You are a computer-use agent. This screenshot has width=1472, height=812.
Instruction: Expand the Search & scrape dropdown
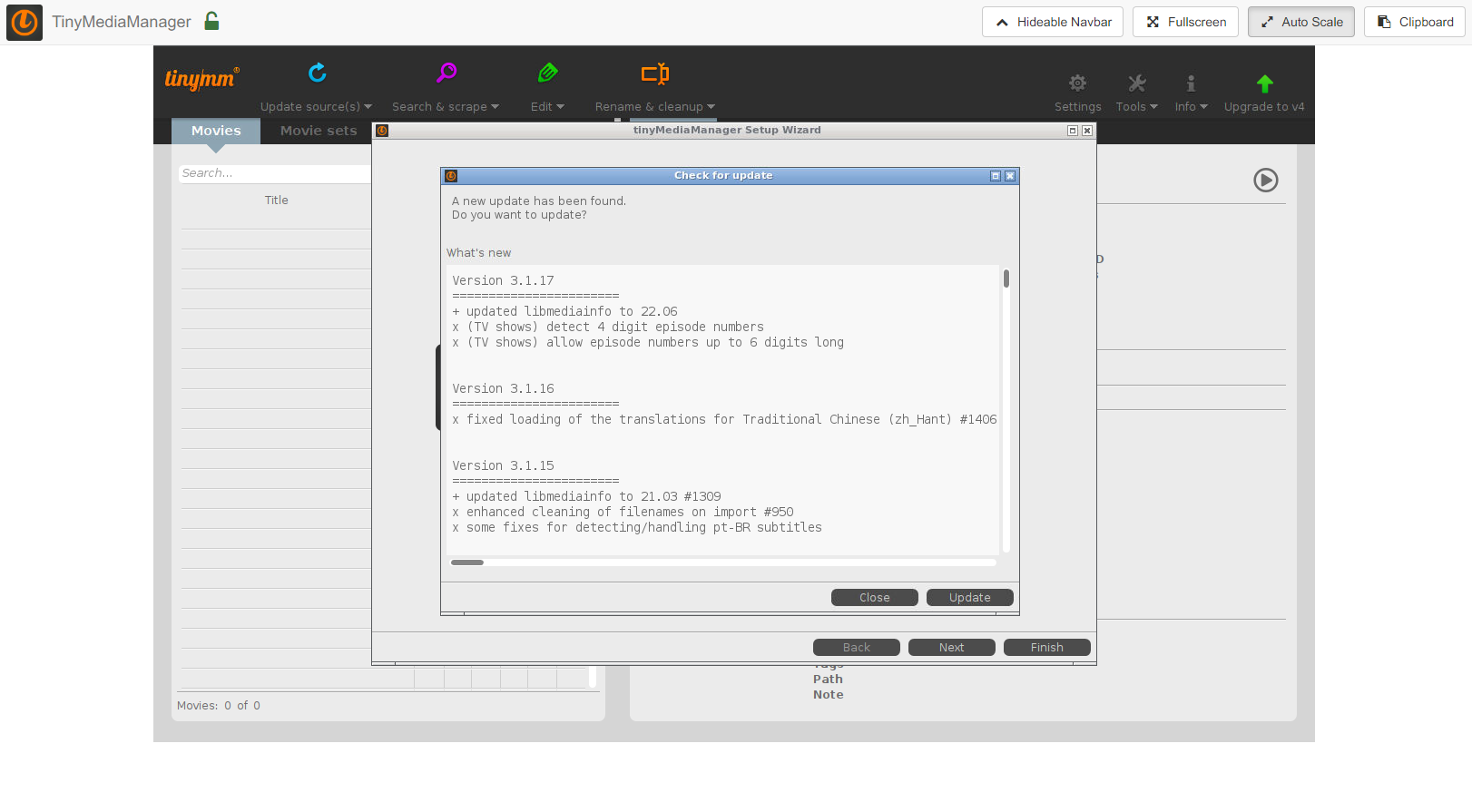tap(445, 107)
